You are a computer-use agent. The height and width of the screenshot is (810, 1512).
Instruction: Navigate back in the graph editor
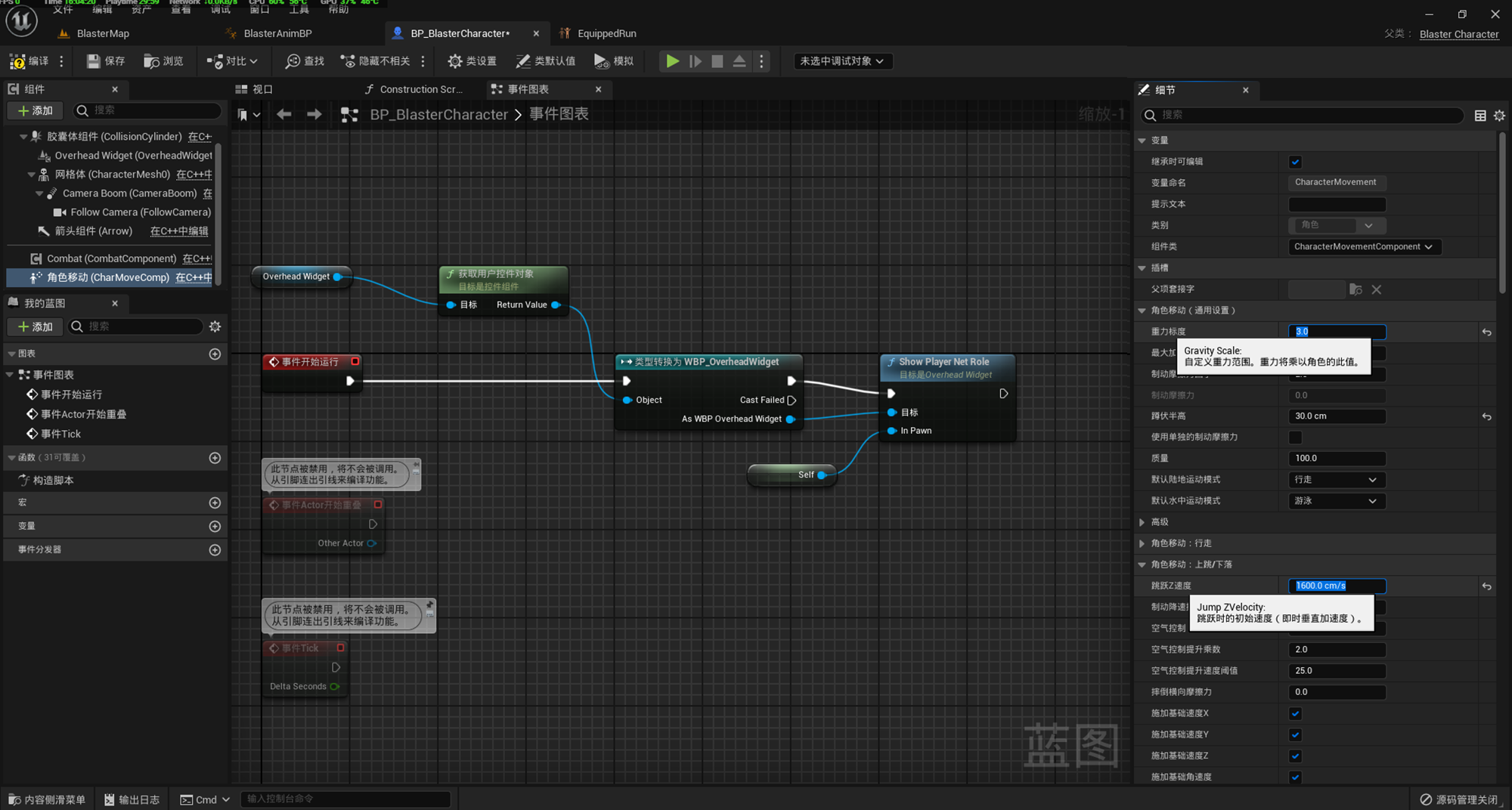click(284, 114)
